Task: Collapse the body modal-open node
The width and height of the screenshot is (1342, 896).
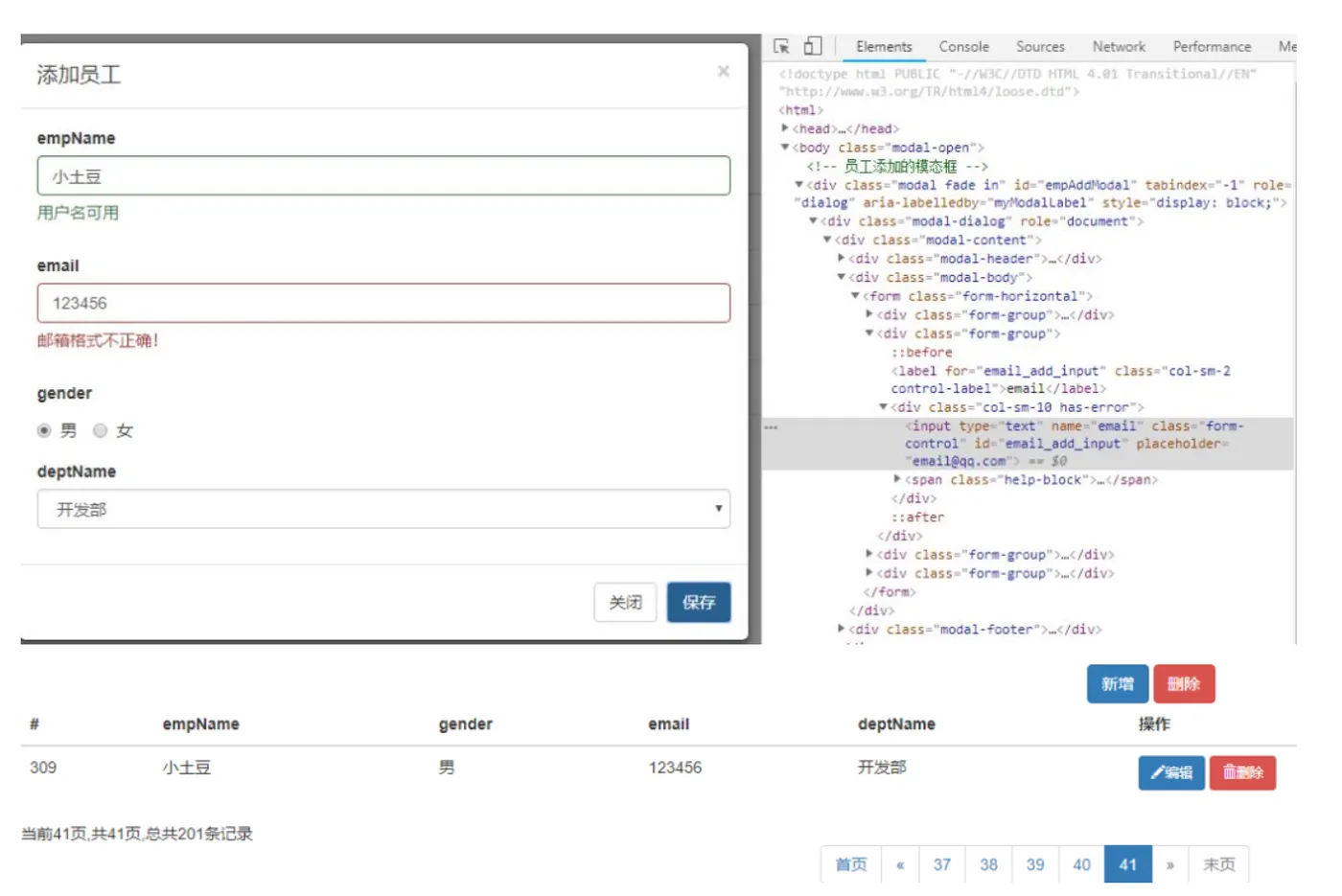Action: click(x=785, y=148)
